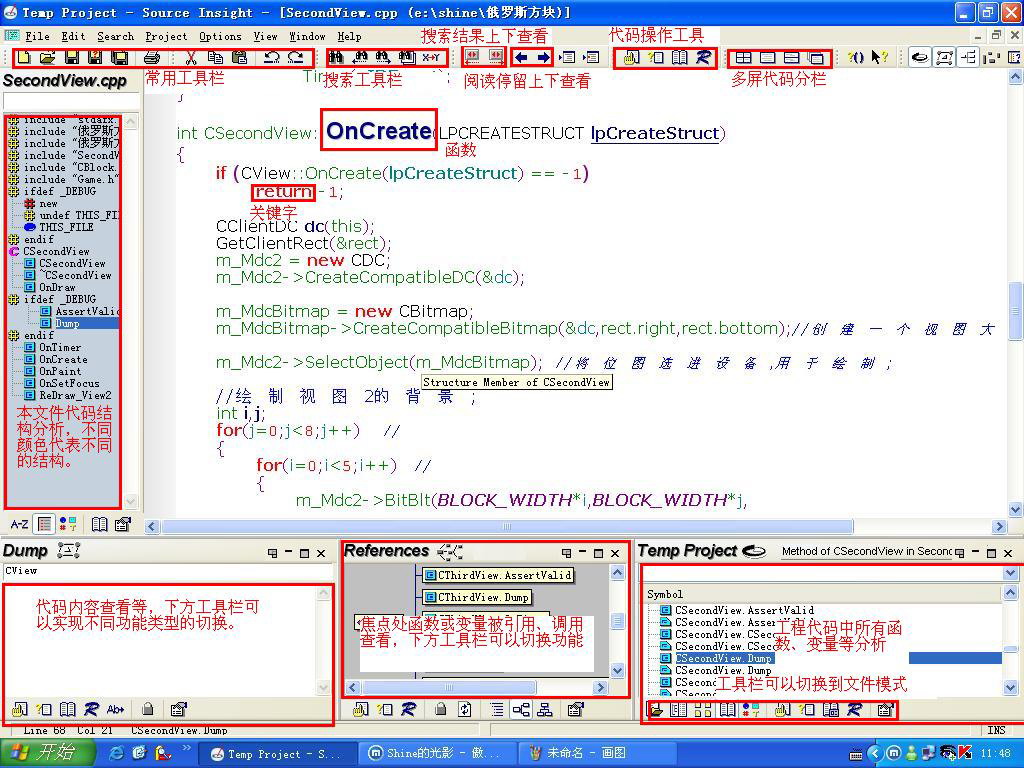The height and width of the screenshot is (768, 1024).
Task: Toggle the lock icon in References toolbar
Action: coord(441,709)
